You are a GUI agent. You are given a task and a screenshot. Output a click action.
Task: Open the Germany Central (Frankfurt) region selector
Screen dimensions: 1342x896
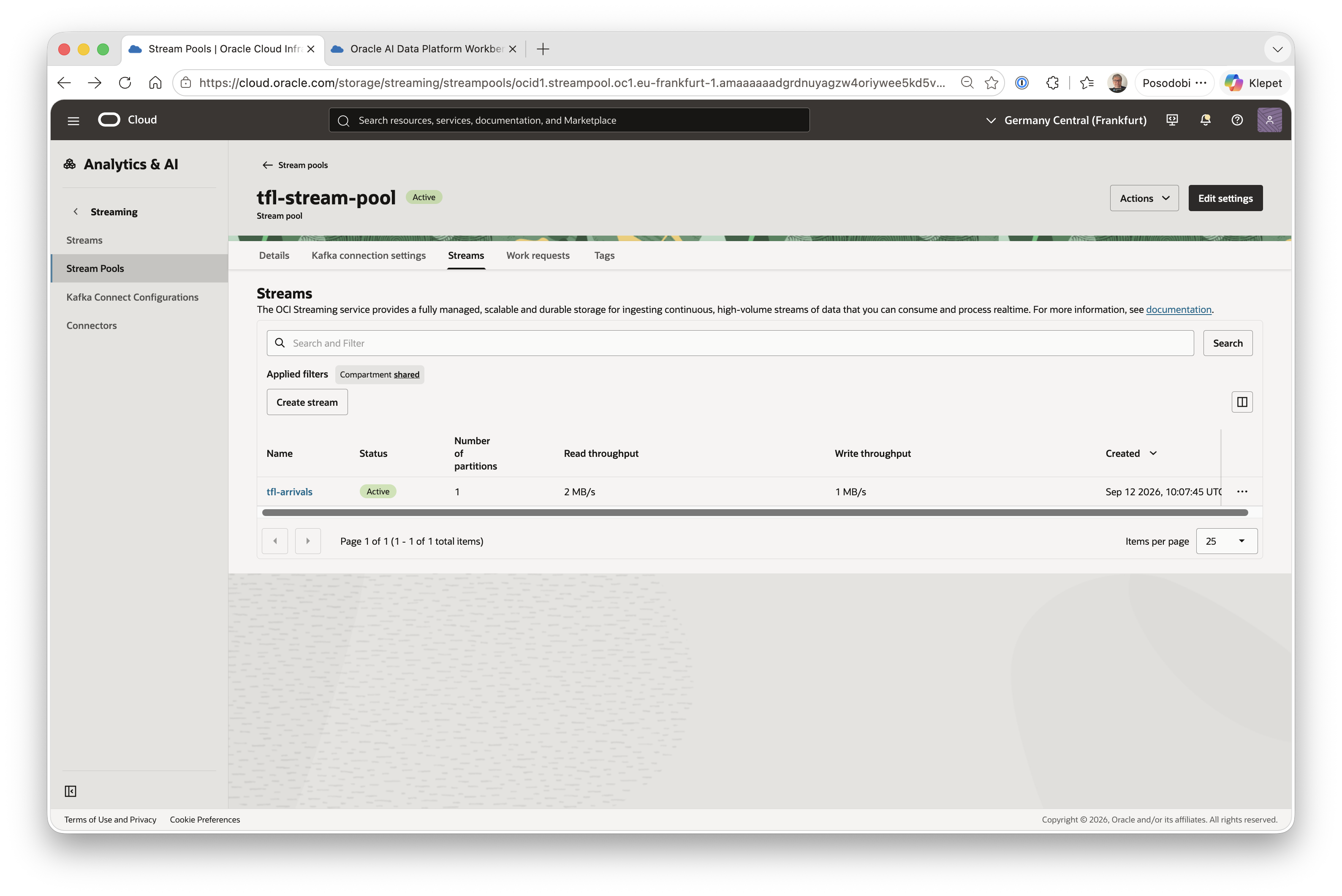click(1066, 120)
